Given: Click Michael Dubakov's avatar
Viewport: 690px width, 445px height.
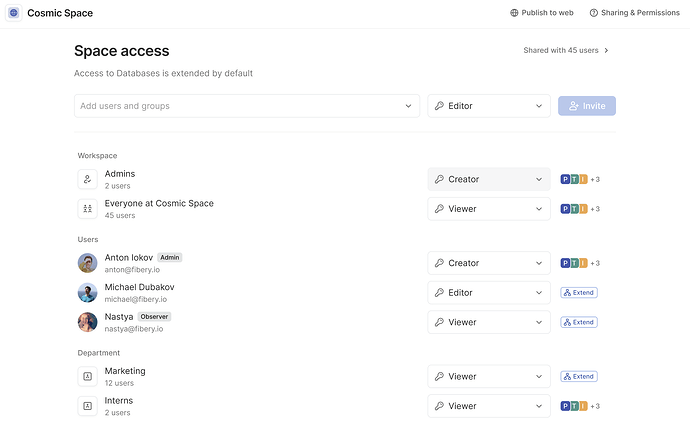Looking at the screenshot, I should (x=88, y=292).
